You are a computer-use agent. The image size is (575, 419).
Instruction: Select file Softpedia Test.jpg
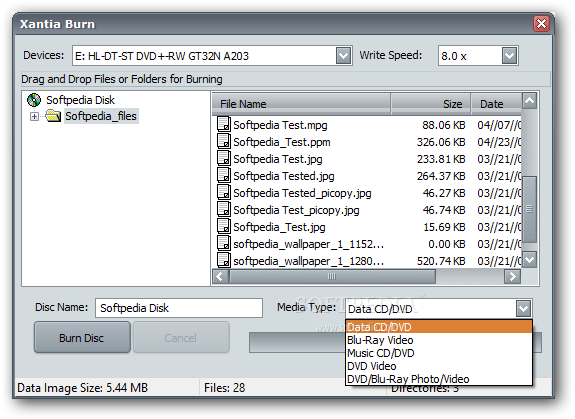click(278, 159)
